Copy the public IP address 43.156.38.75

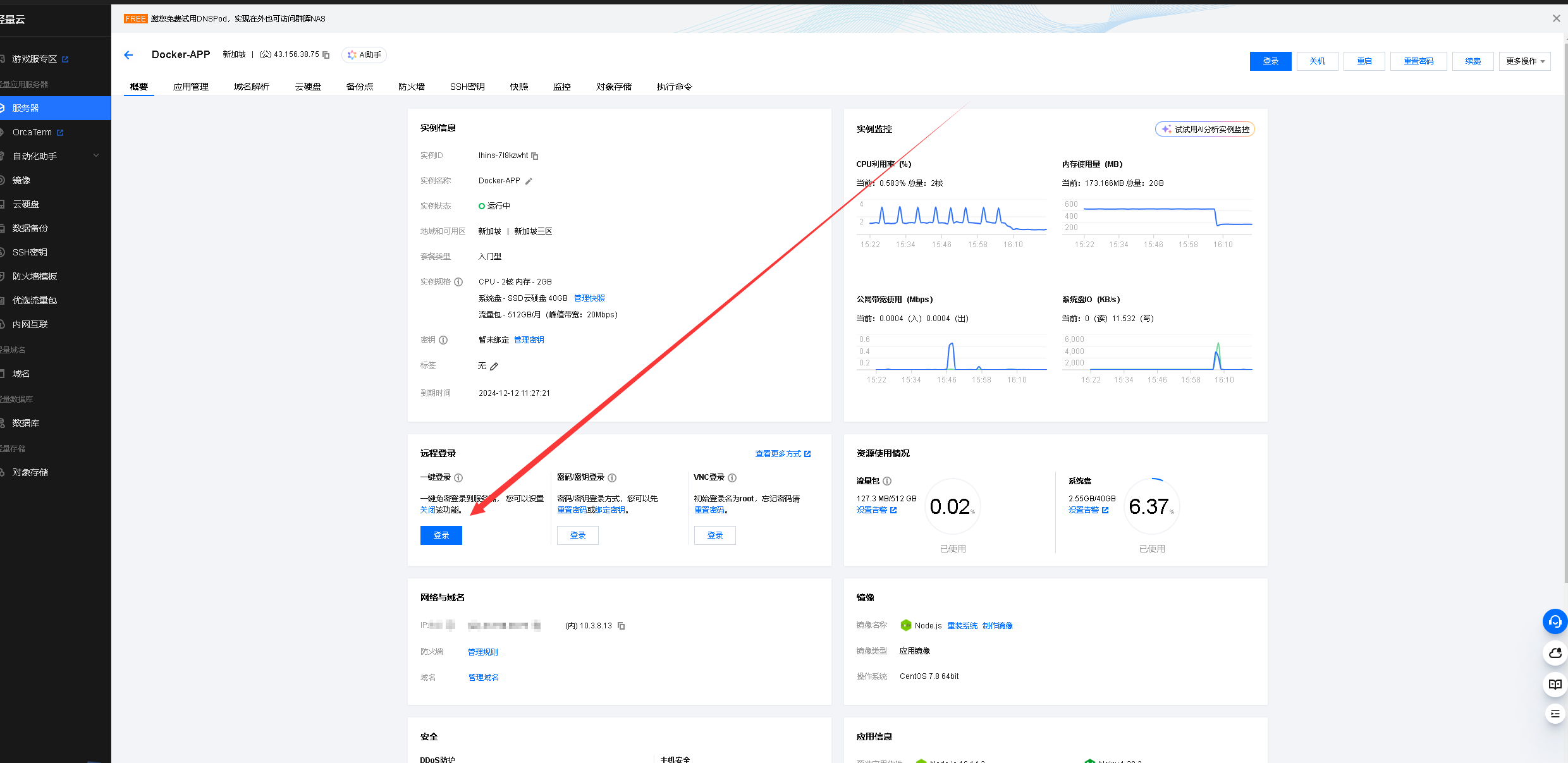click(x=326, y=55)
